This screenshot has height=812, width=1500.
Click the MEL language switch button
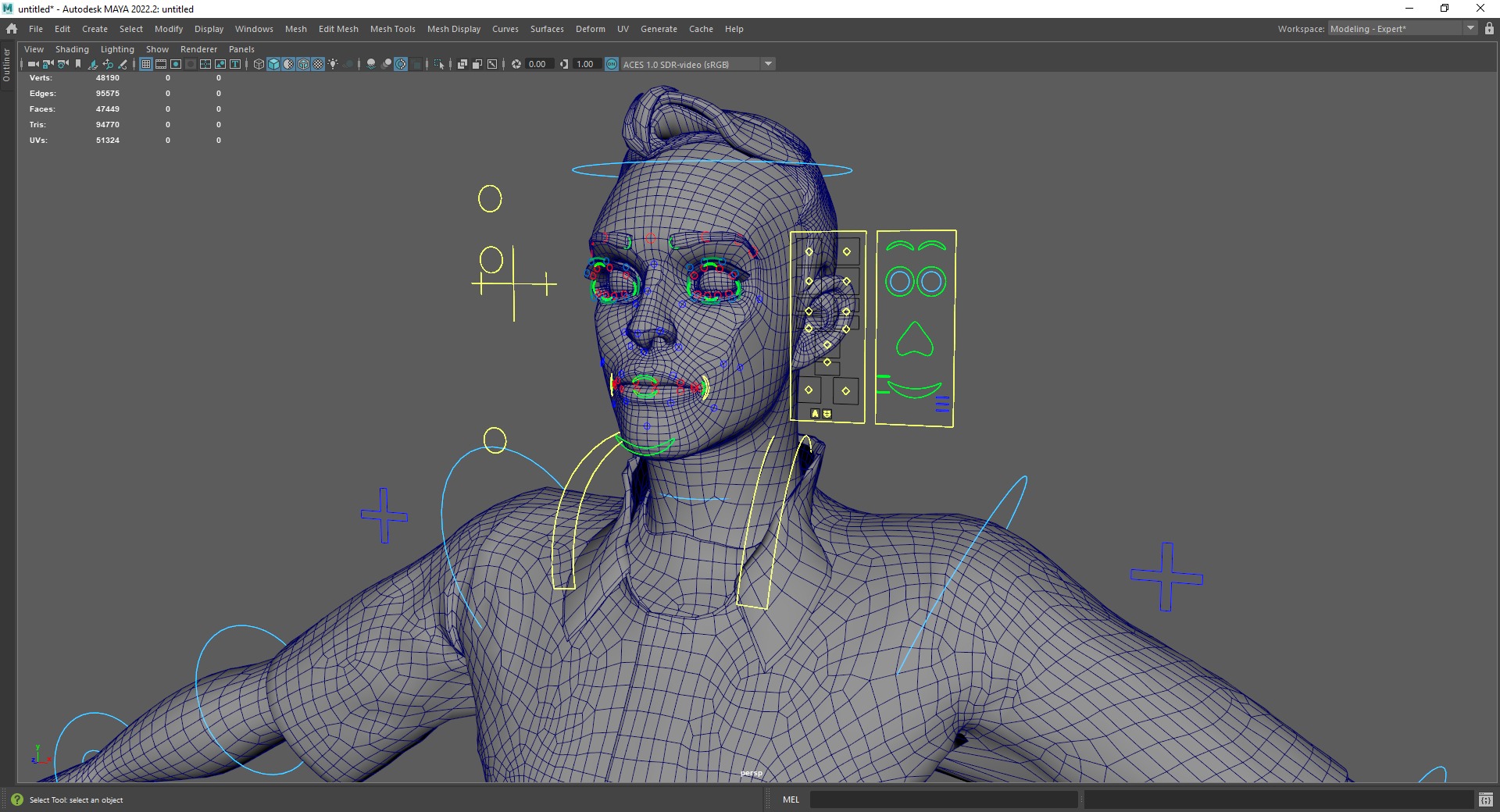pos(791,800)
